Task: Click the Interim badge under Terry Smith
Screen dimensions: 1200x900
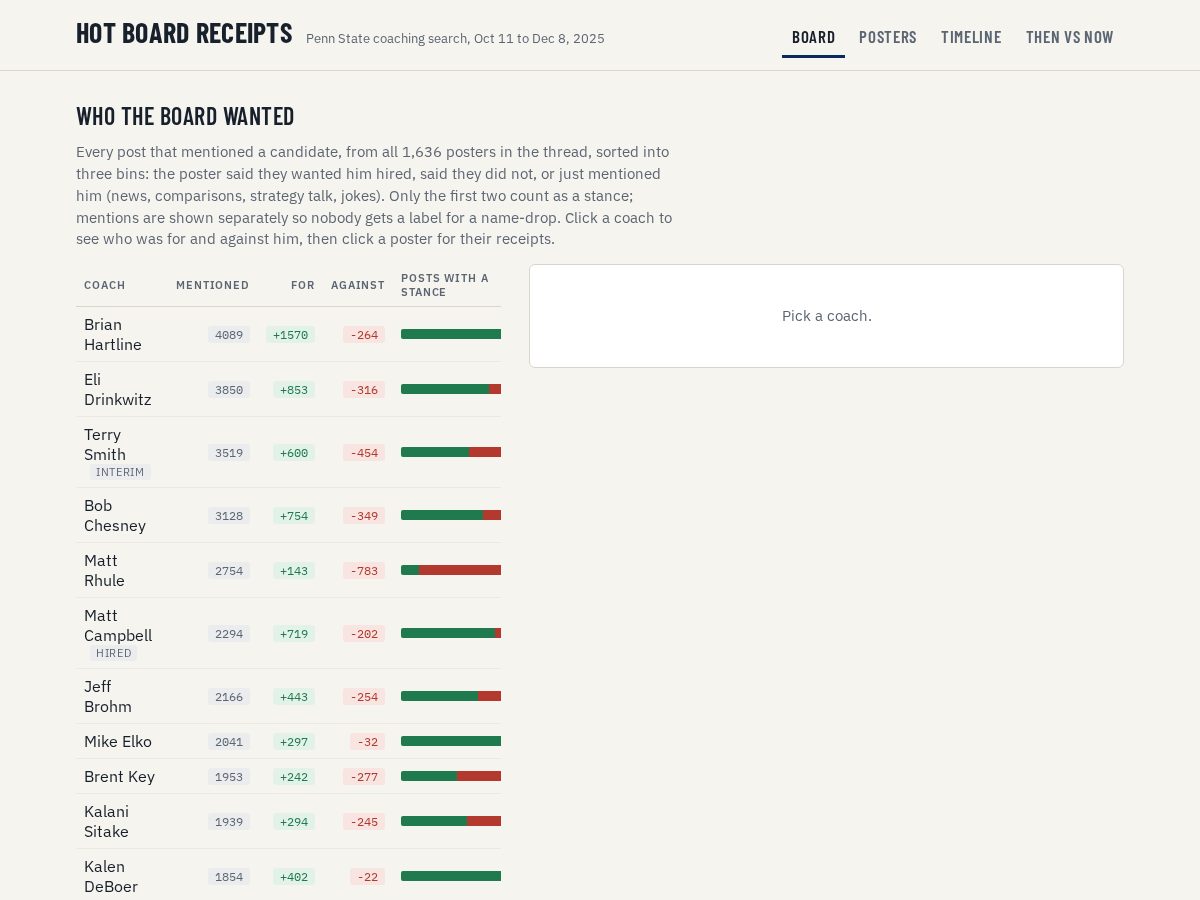Action: click(120, 472)
